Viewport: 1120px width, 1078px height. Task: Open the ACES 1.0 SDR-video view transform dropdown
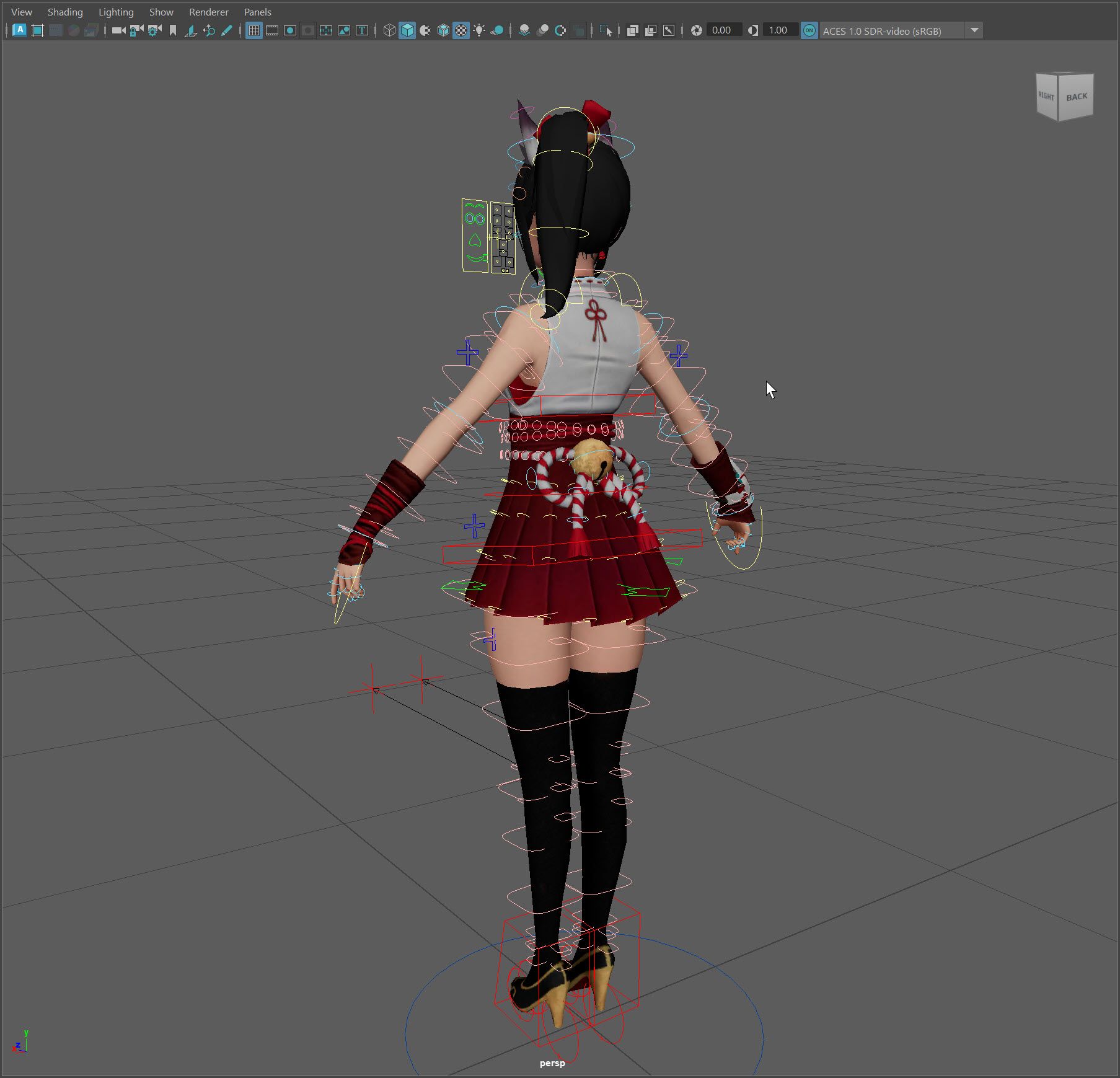pyautogui.click(x=901, y=30)
